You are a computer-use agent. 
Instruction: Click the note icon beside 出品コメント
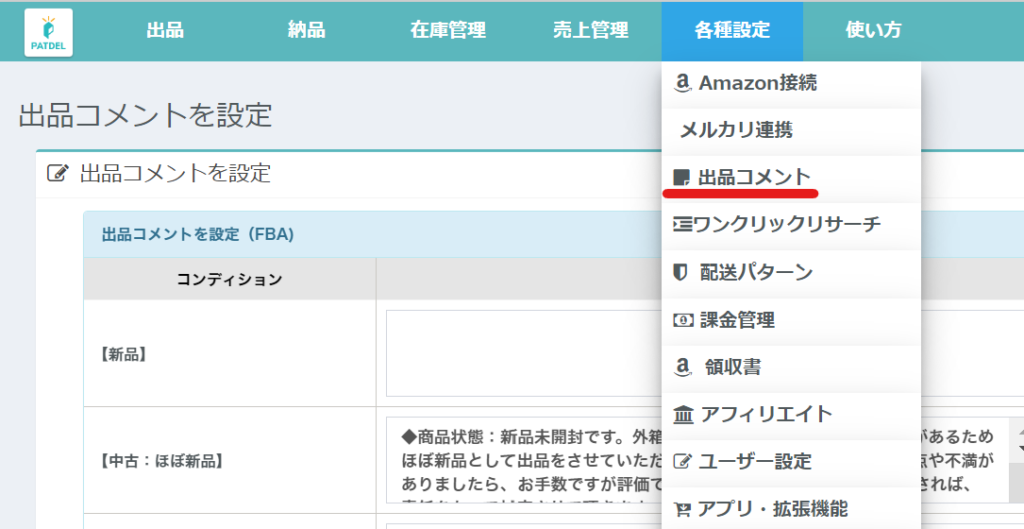(x=683, y=178)
